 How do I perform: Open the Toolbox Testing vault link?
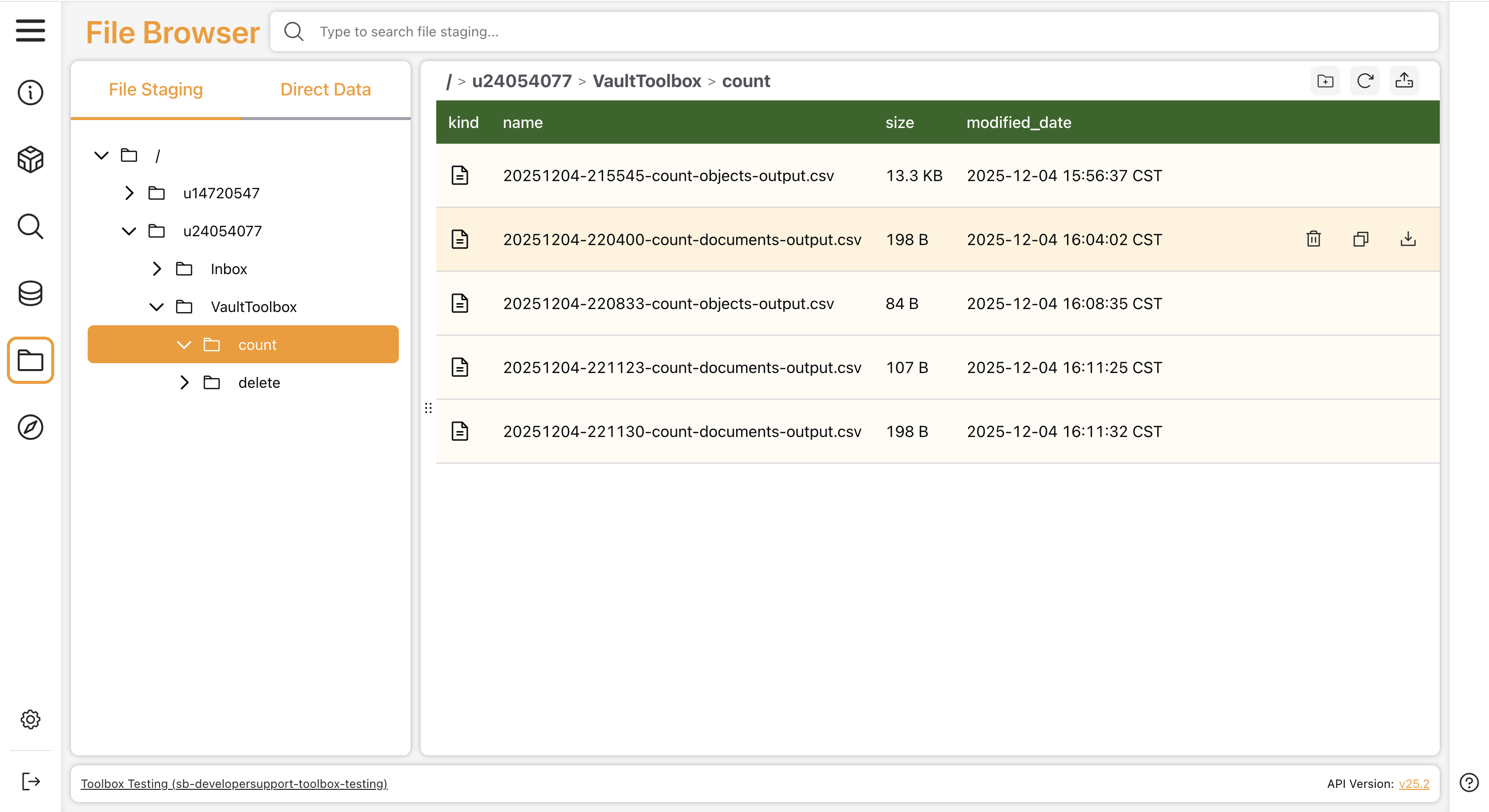234,783
